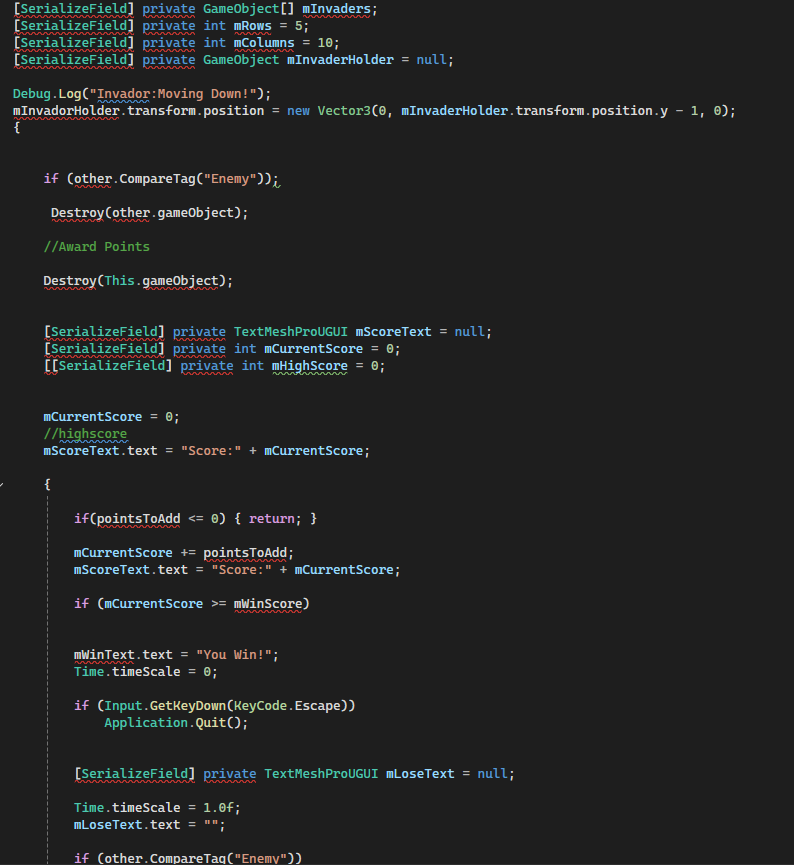Click the GetKeyDown method name
The image size is (794, 865).
188,706
